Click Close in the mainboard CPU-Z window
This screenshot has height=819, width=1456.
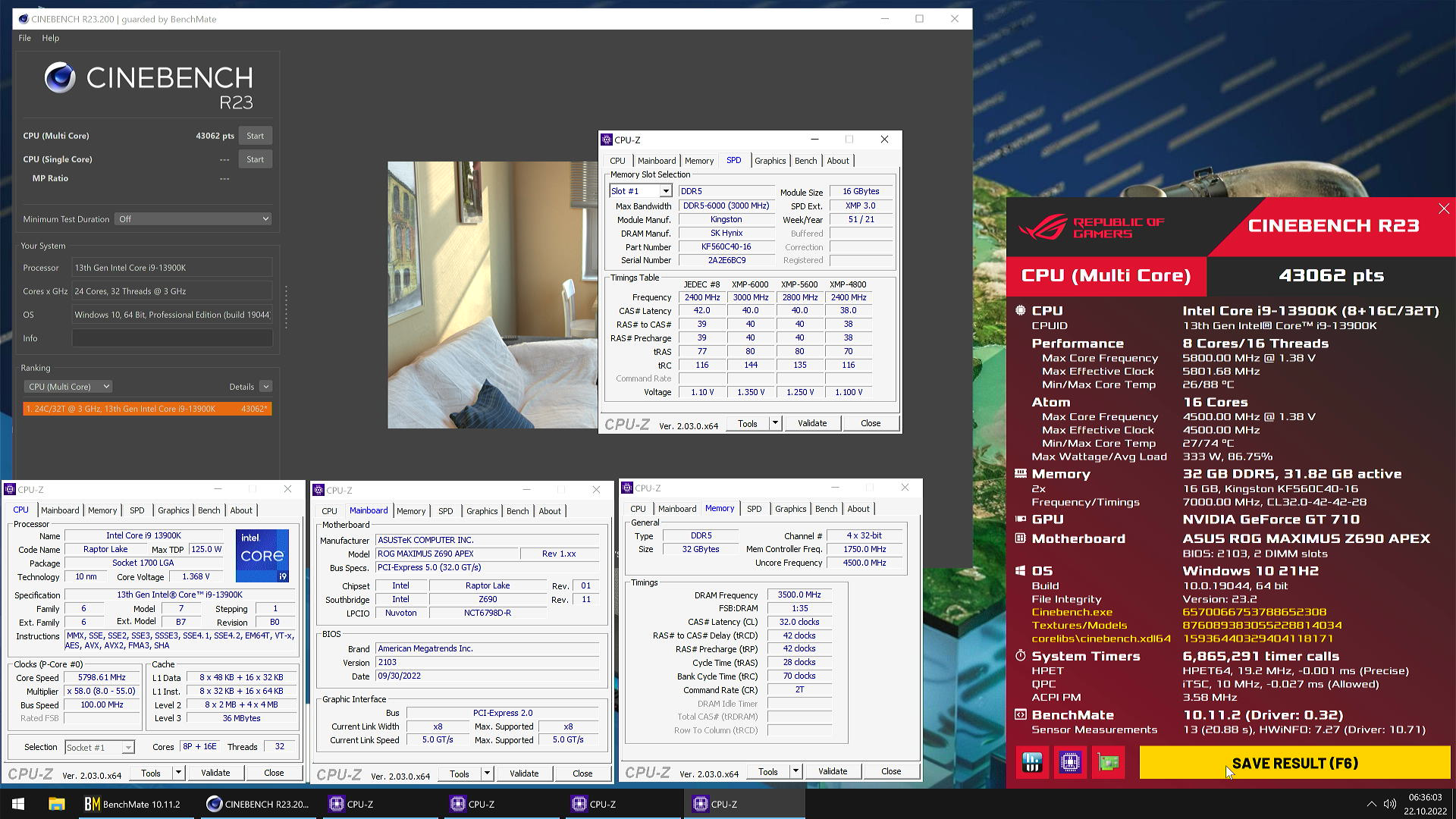(x=582, y=773)
